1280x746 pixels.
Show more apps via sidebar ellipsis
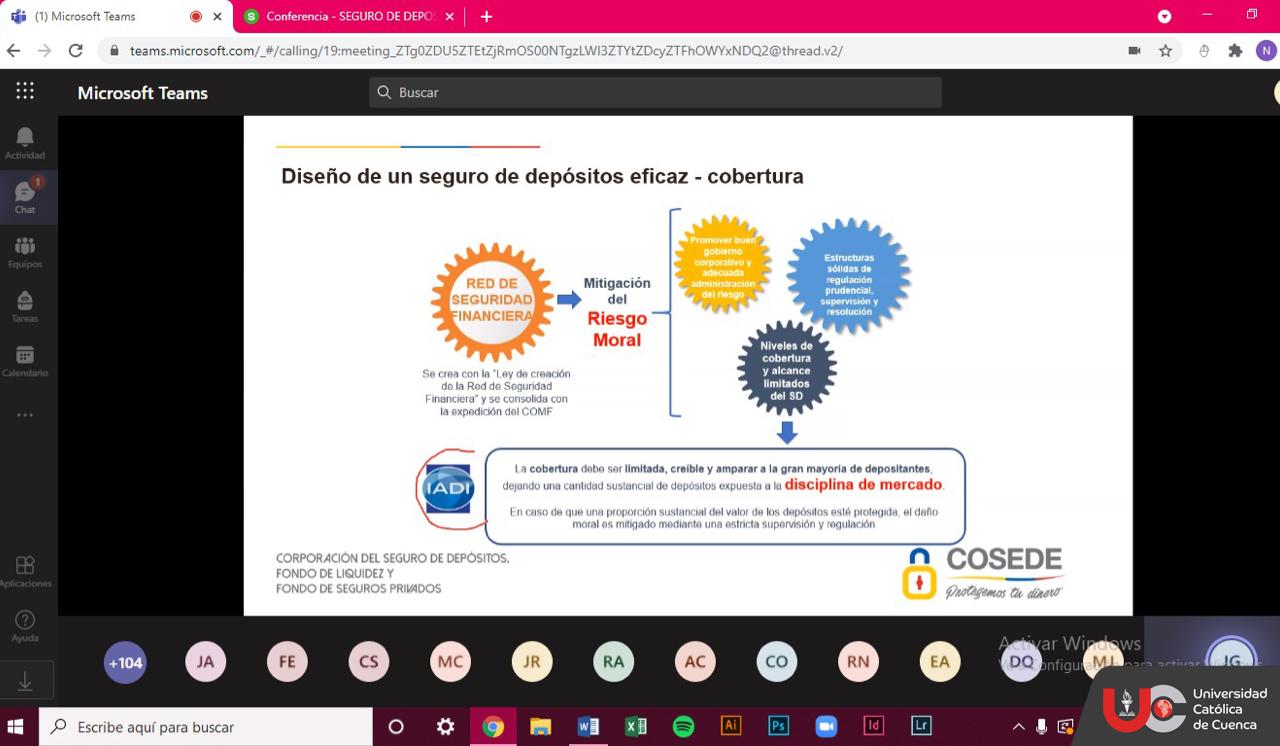pos(25,415)
